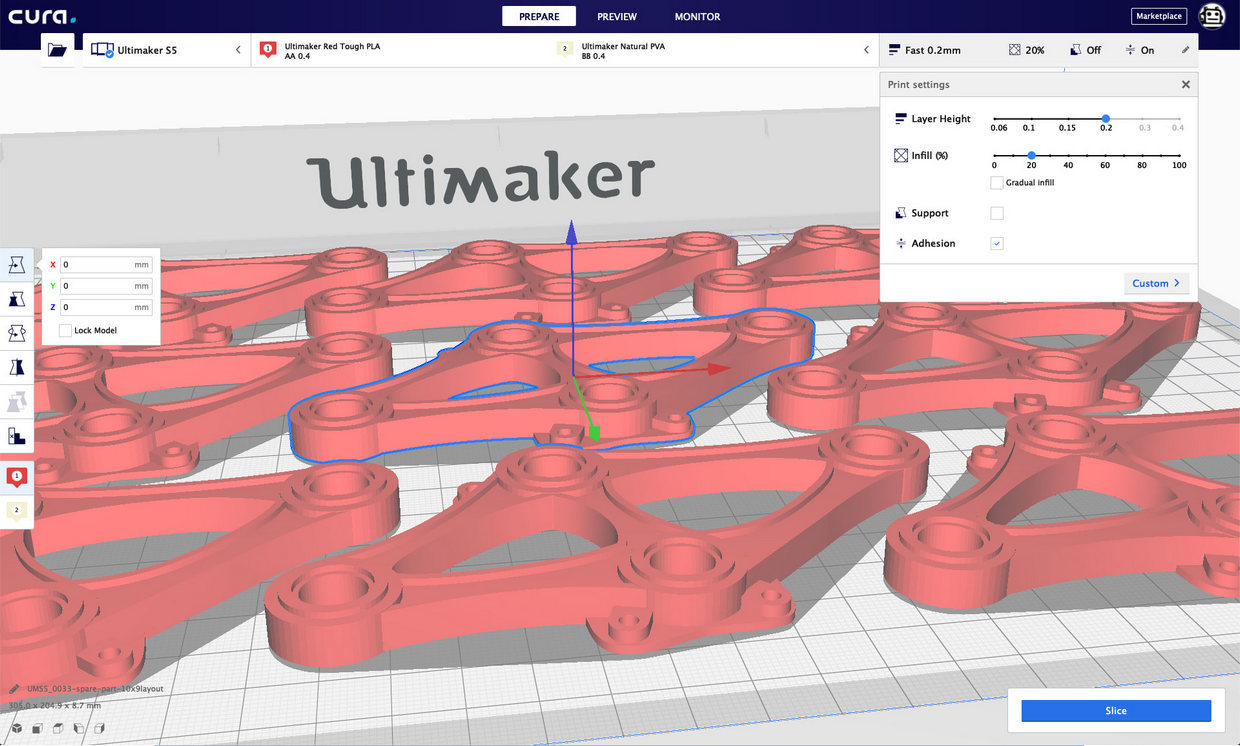This screenshot has height=746, width=1240.
Task: Switch to the MONITOR stage
Action: pyautogui.click(x=697, y=16)
